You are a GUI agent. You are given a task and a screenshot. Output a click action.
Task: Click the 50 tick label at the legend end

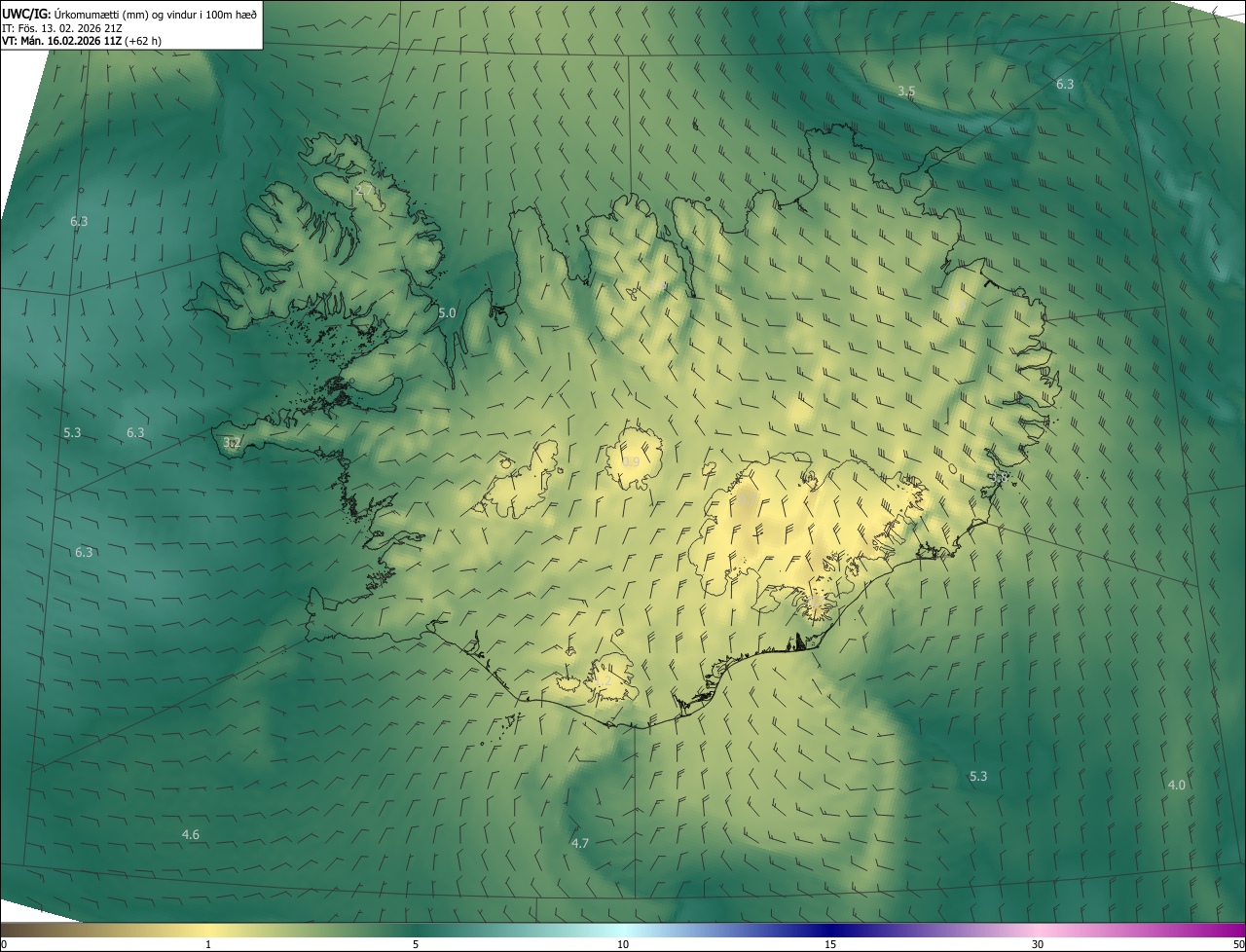1238,945
